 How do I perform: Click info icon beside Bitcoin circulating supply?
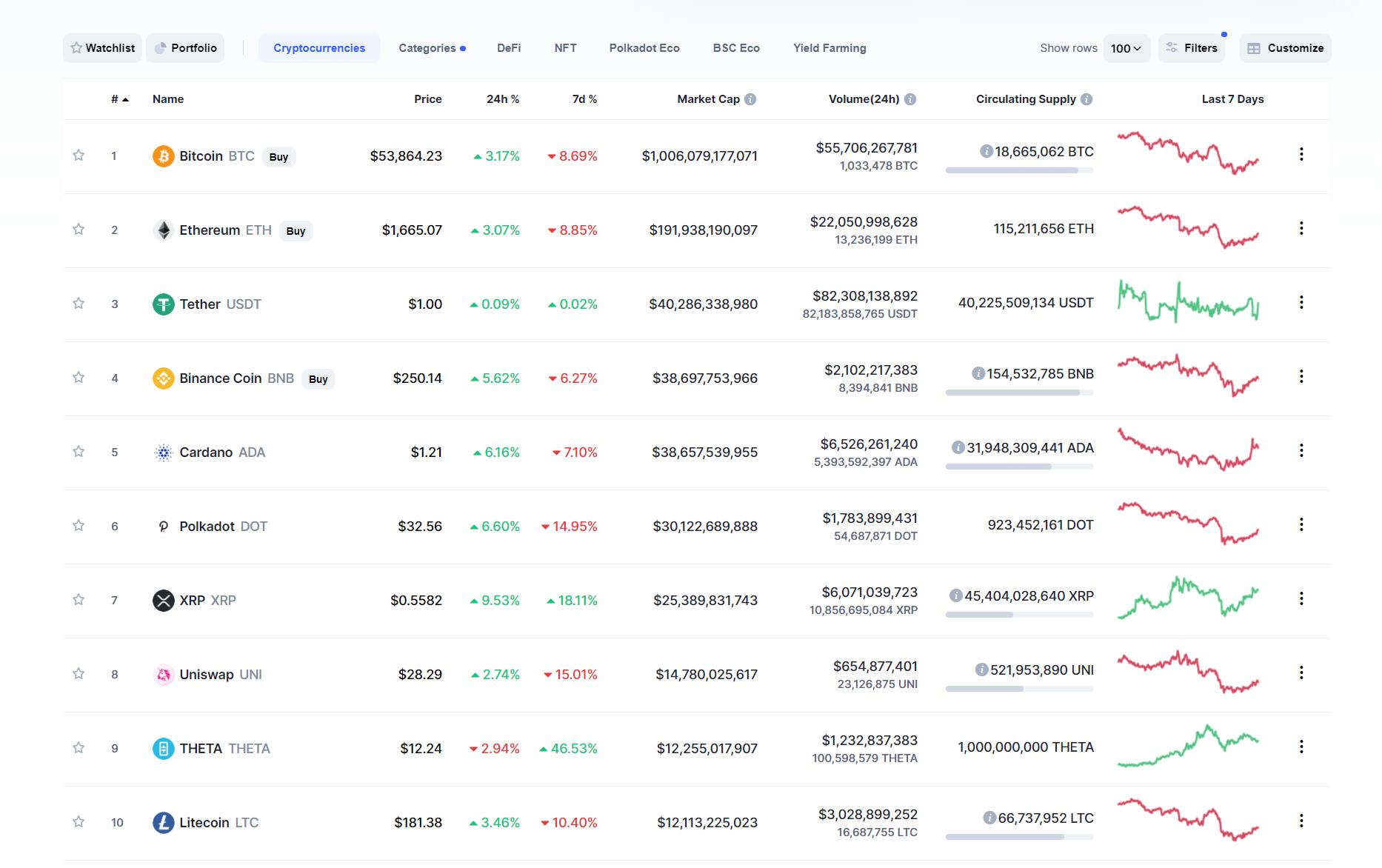(x=986, y=151)
